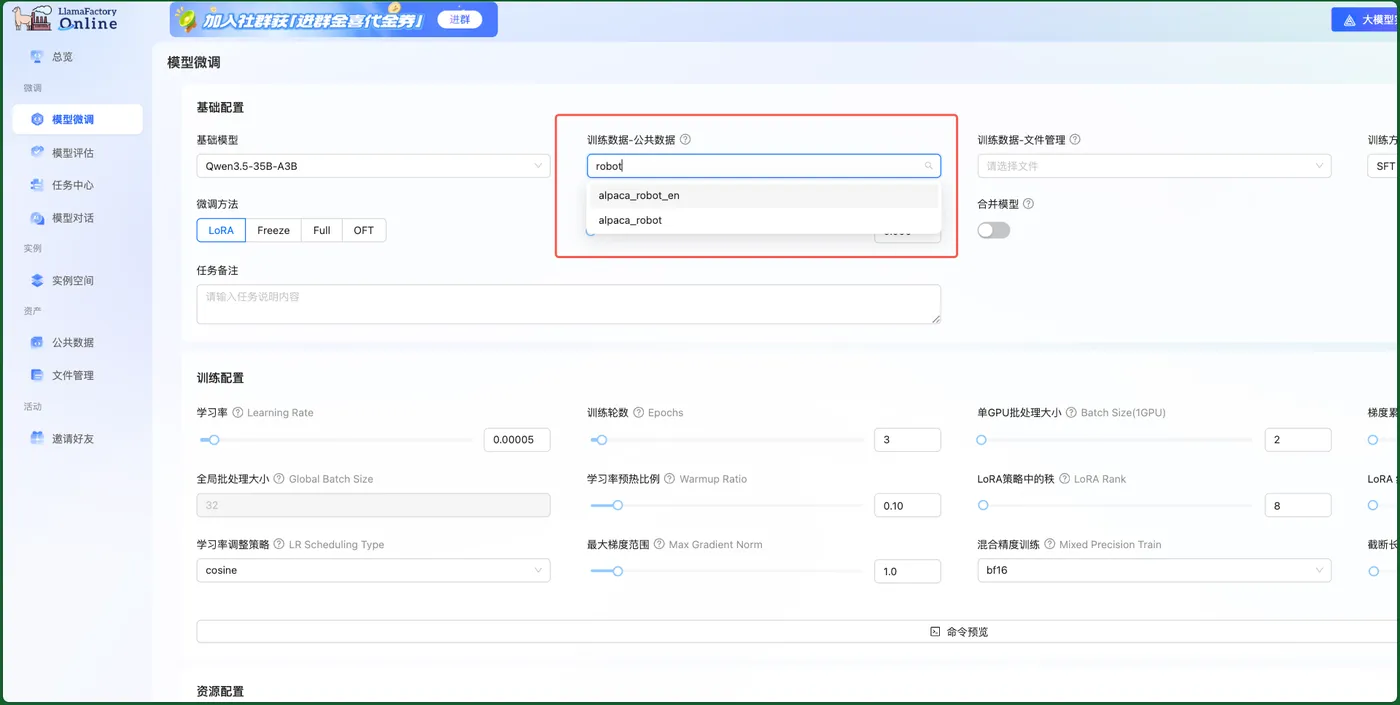Click the Batch Size value field showing 2
The width and height of the screenshot is (1400, 705).
(1298, 440)
